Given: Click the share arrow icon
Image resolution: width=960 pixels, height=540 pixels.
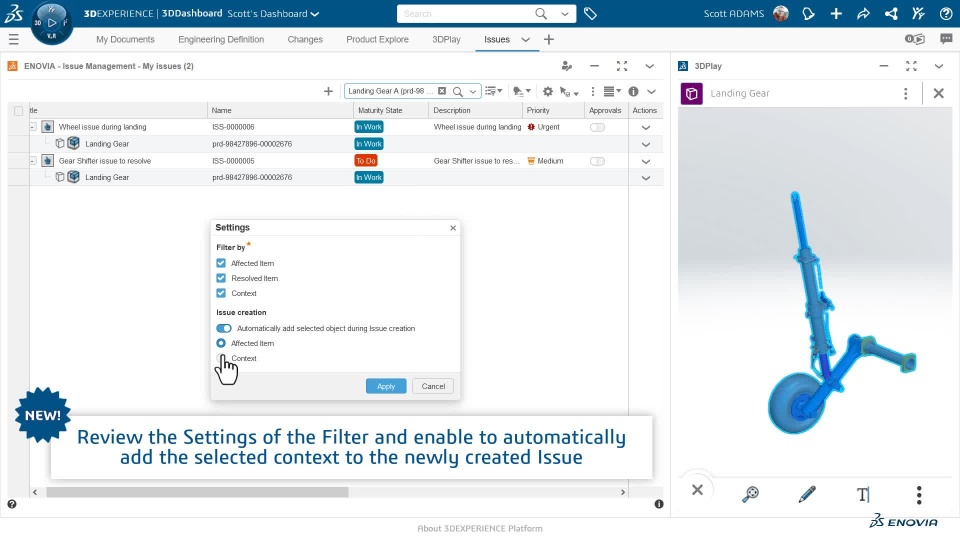Looking at the screenshot, I should pyautogui.click(x=863, y=13).
